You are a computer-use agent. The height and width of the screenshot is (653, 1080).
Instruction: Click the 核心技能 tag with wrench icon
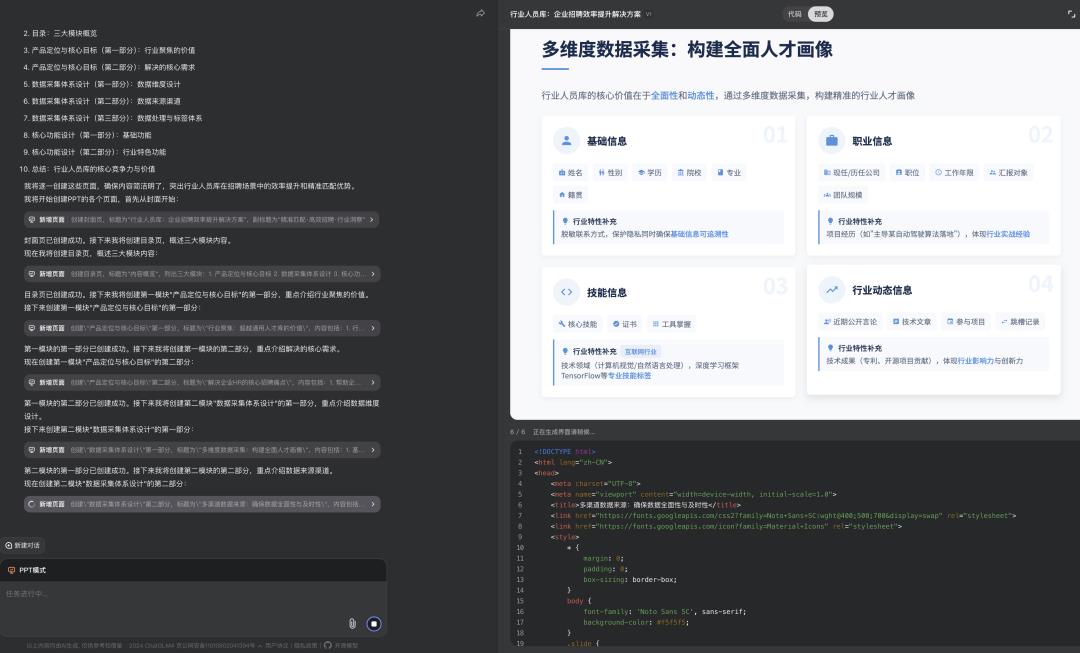[578, 324]
